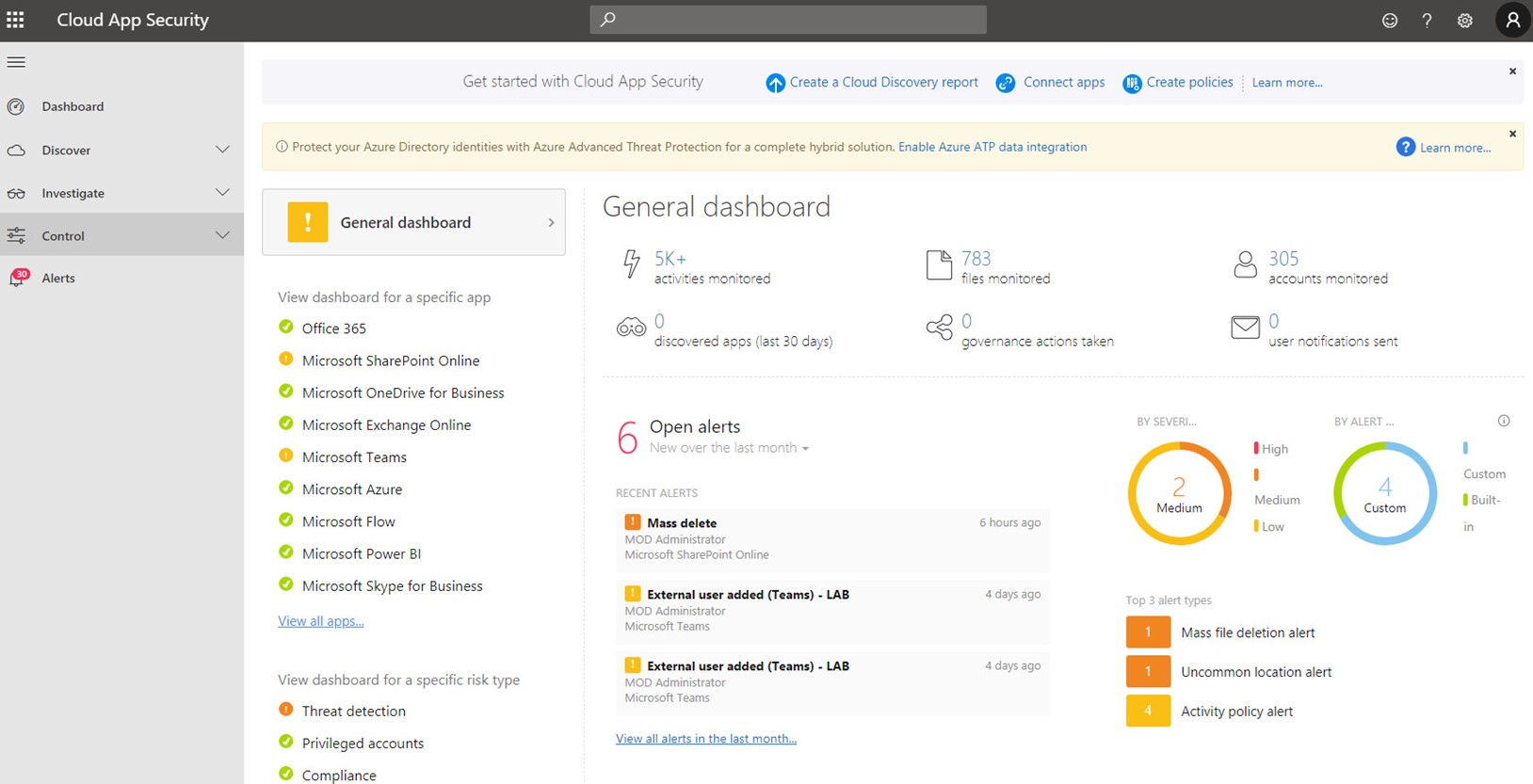Screen dimensions: 1533x784
Task: Click the By Severity donut chart
Action: point(1179,493)
